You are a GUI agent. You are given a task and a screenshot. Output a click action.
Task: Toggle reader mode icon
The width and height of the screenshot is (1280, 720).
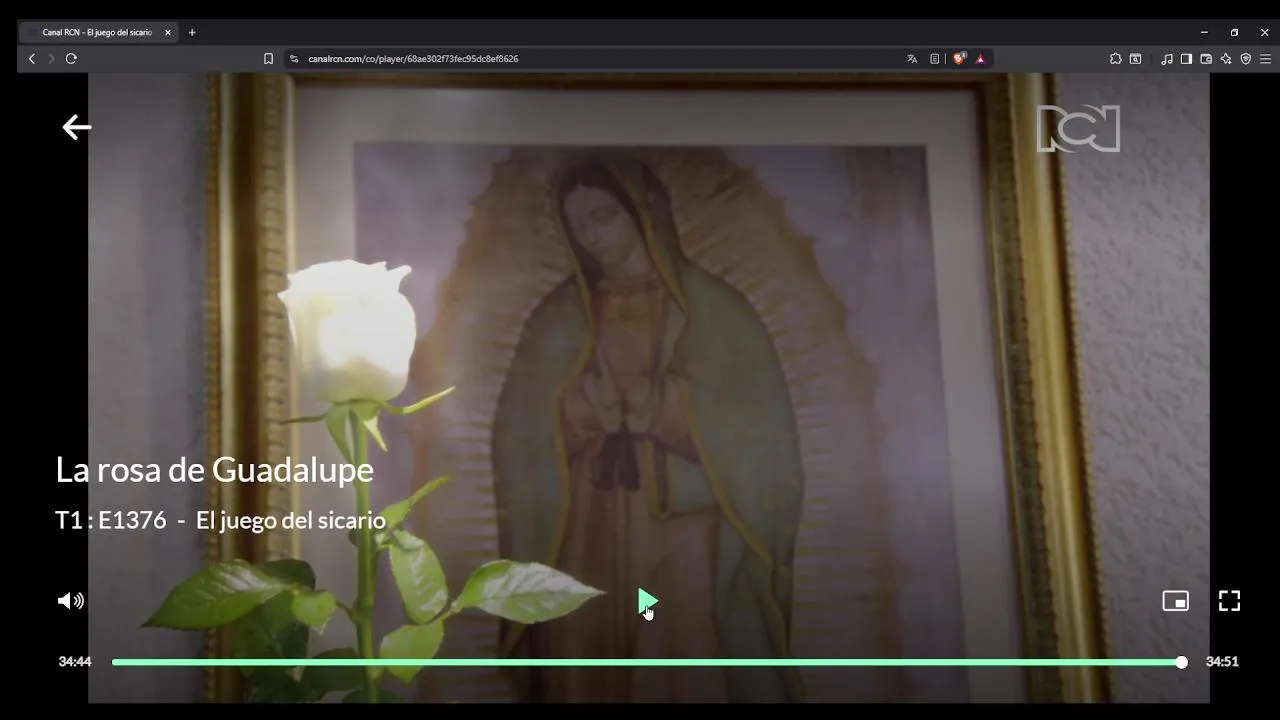coord(934,59)
